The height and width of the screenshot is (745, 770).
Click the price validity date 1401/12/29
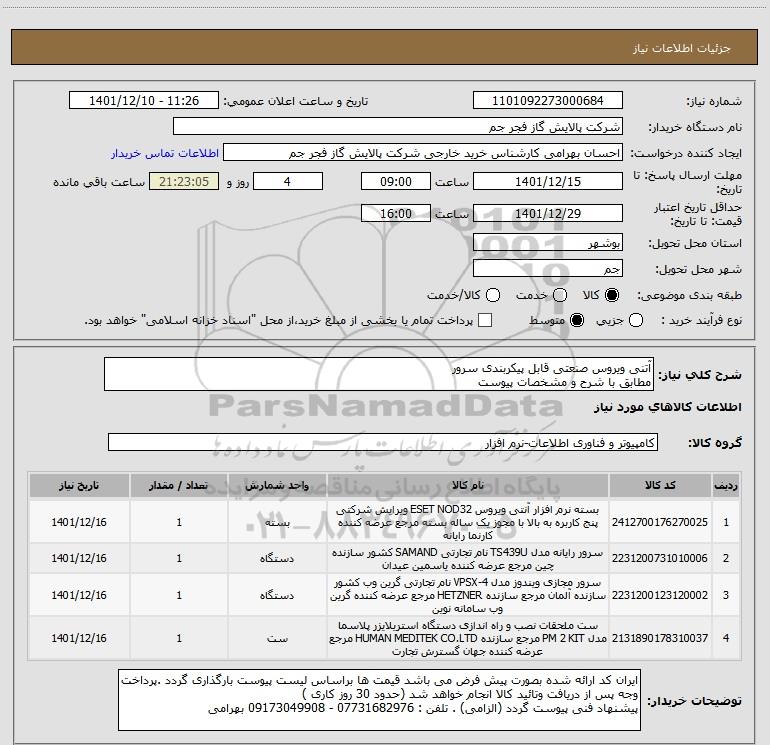(548, 214)
